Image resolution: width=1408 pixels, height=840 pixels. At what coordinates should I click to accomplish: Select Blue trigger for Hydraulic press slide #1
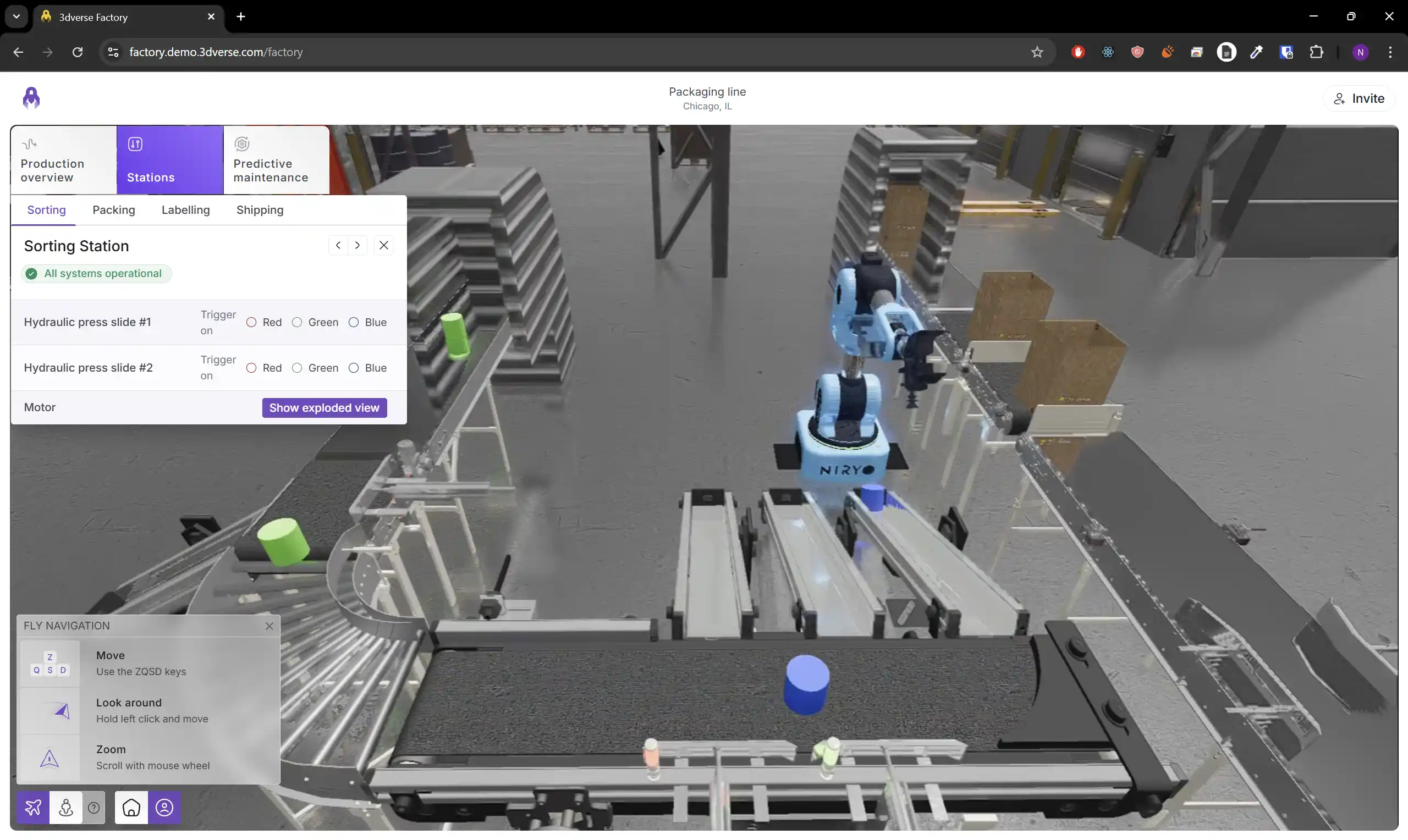(x=354, y=322)
